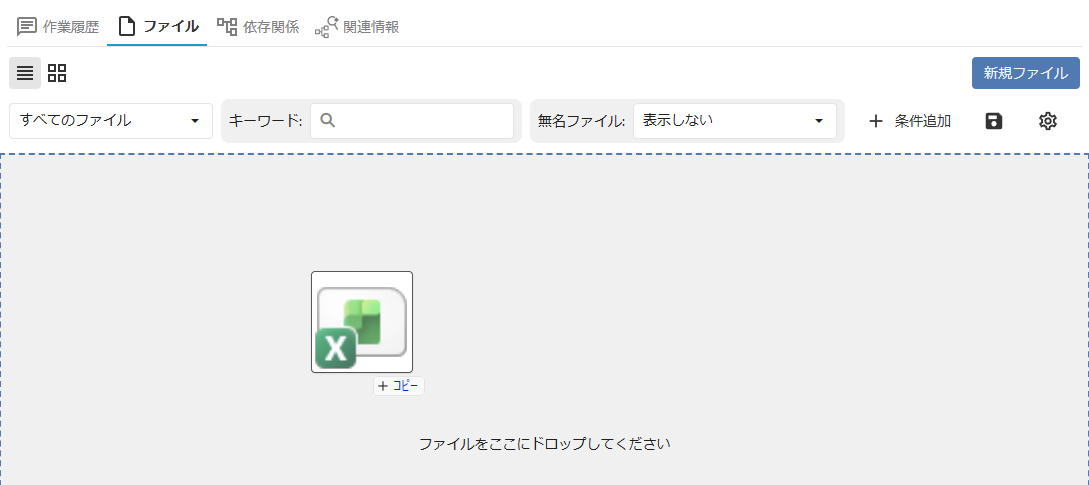Viewport: 1089px width, 485px height.
Task: Select the ファイル tab
Action: [158, 27]
